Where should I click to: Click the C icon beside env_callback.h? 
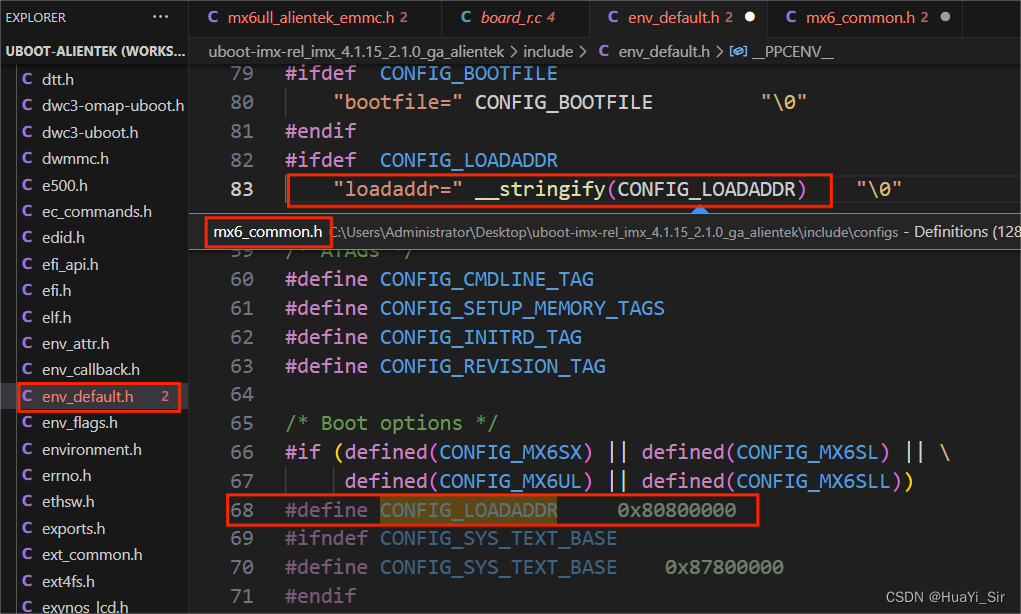[x=28, y=369]
